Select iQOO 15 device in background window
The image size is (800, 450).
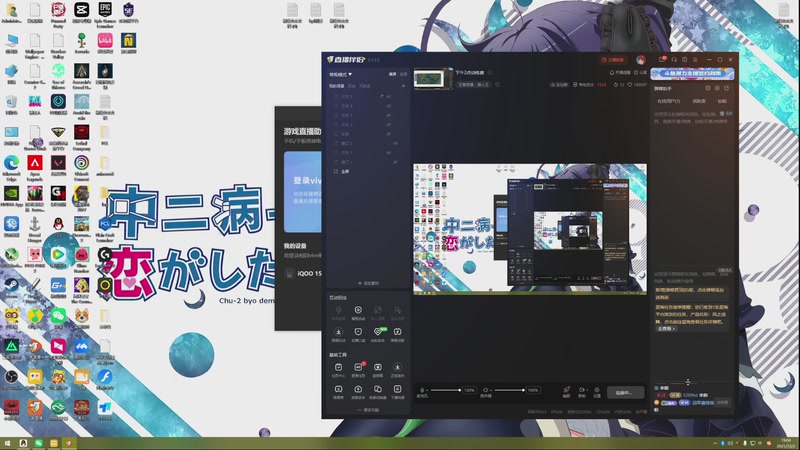point(303,273)
